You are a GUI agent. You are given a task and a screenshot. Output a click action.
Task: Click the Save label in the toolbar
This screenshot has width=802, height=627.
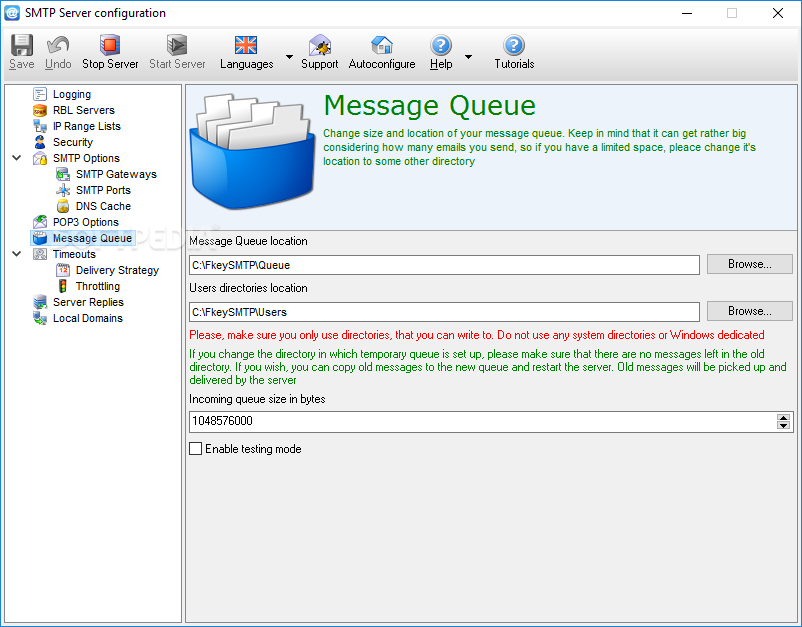coord(21,64)
